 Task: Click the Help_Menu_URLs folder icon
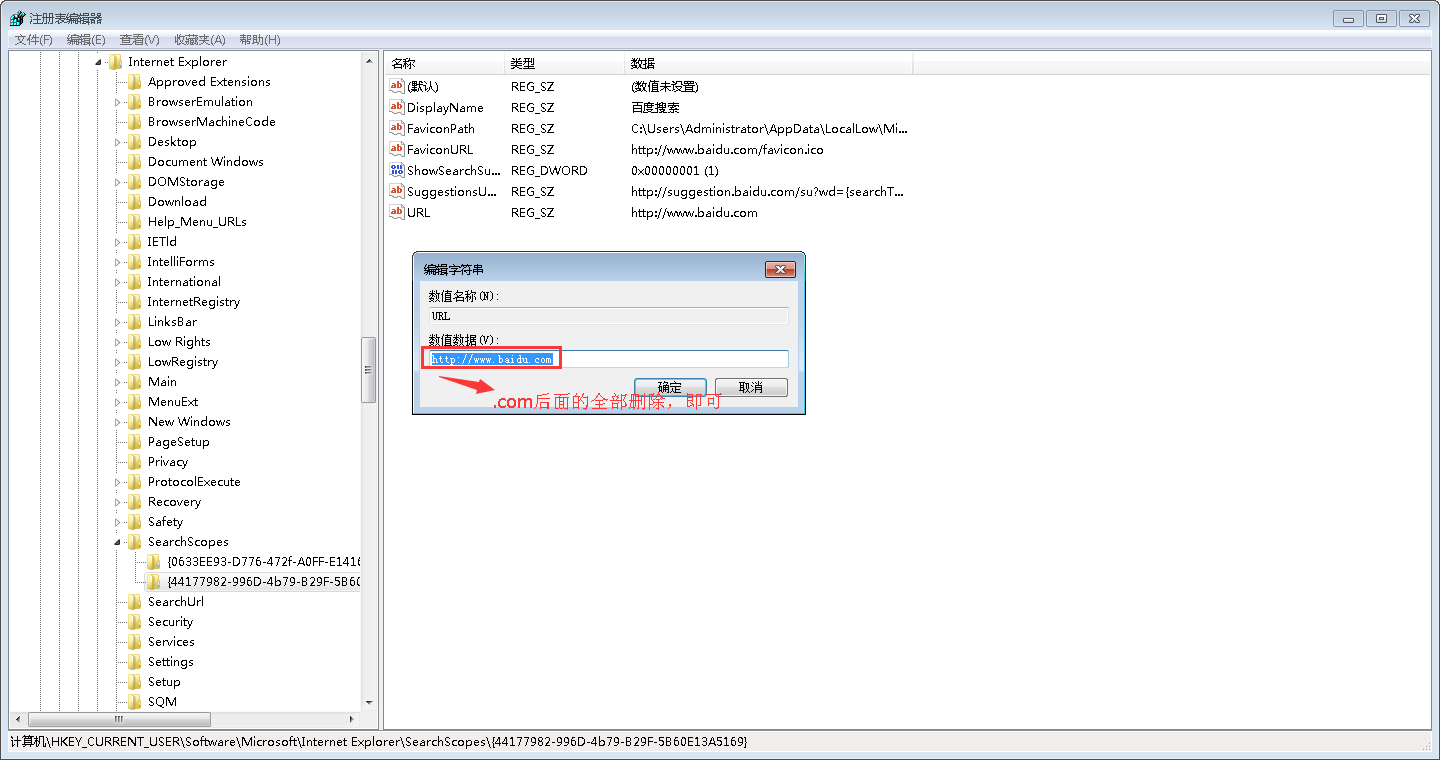(x=135, y=222)
